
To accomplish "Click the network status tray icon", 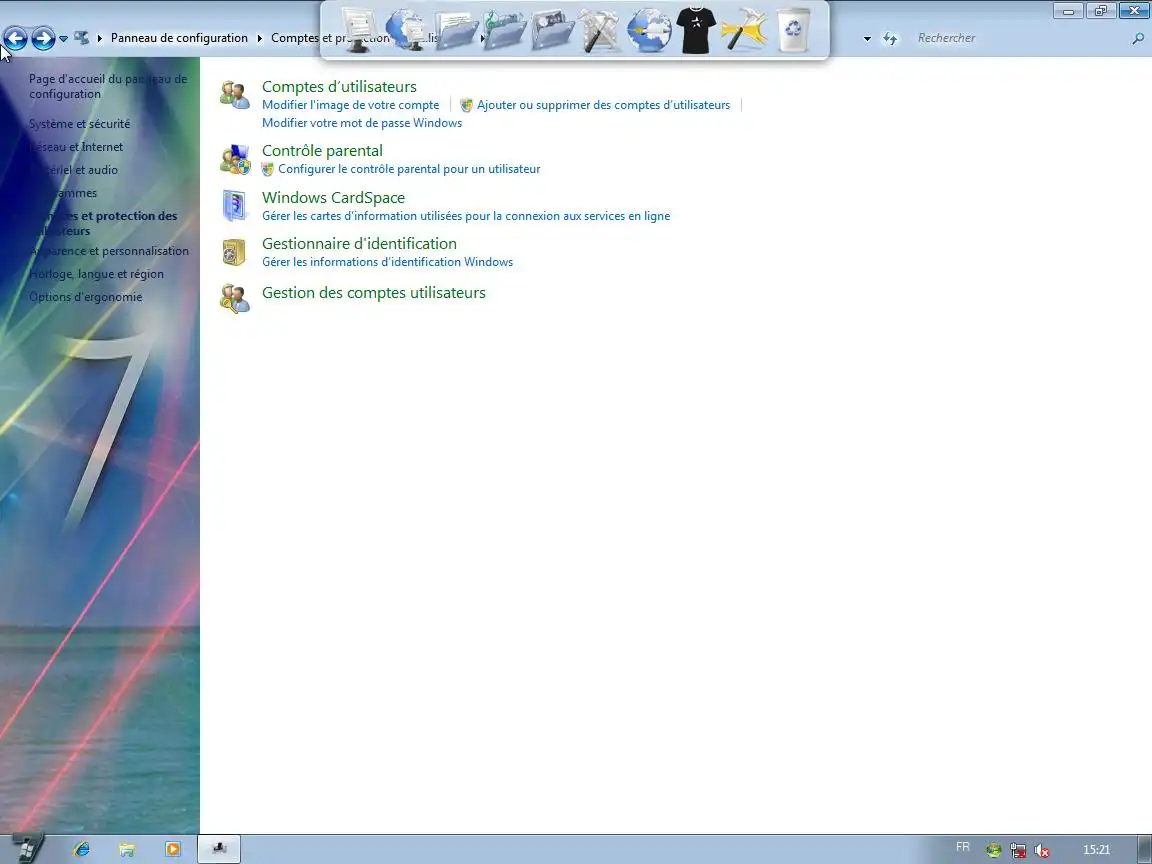I will point(1018,851).
